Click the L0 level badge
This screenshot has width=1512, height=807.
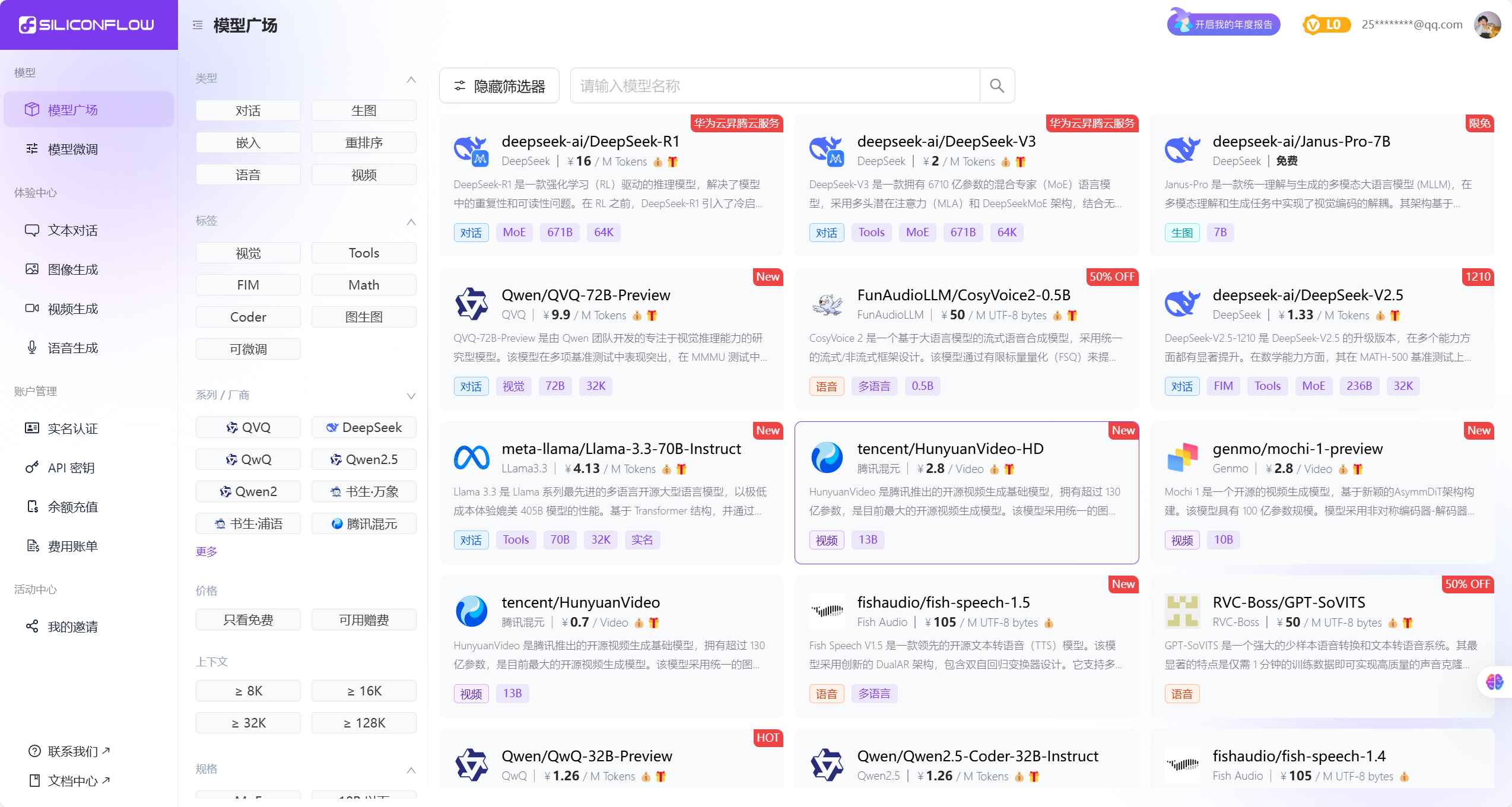1326,25
